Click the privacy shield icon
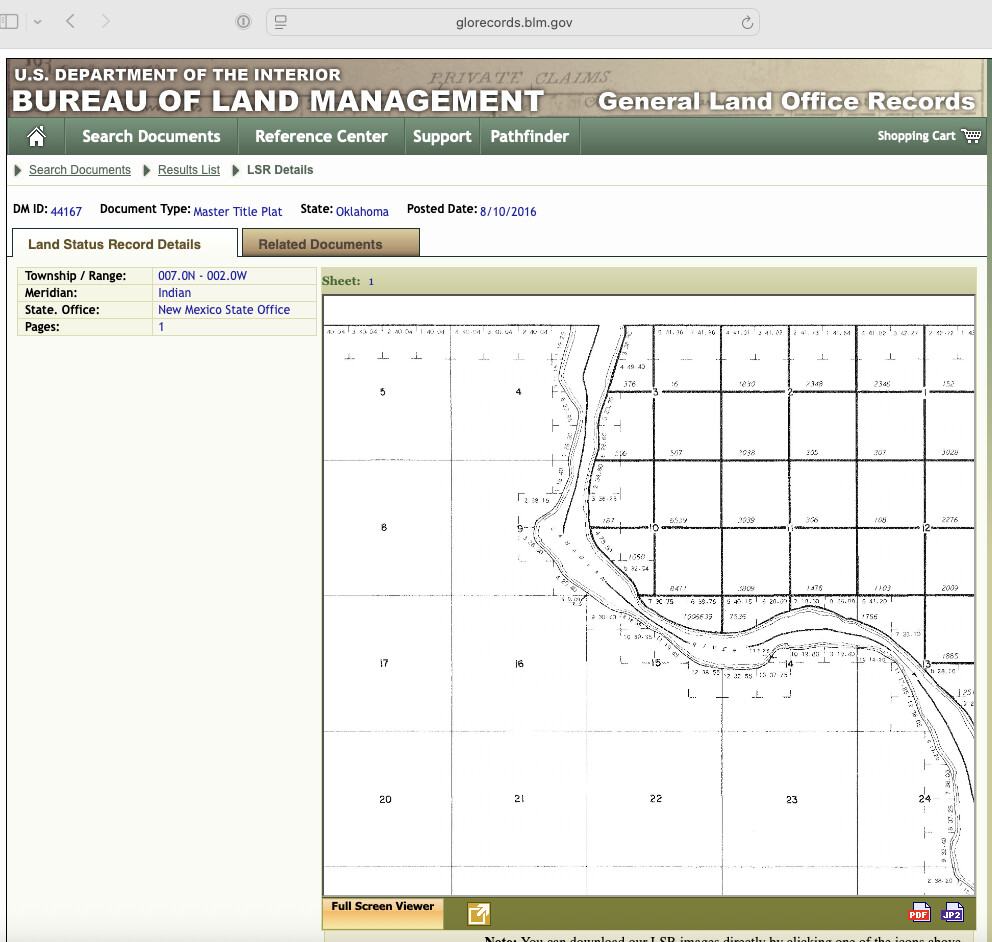The height and width of the screenshot is (942, 992). (243, 22)
